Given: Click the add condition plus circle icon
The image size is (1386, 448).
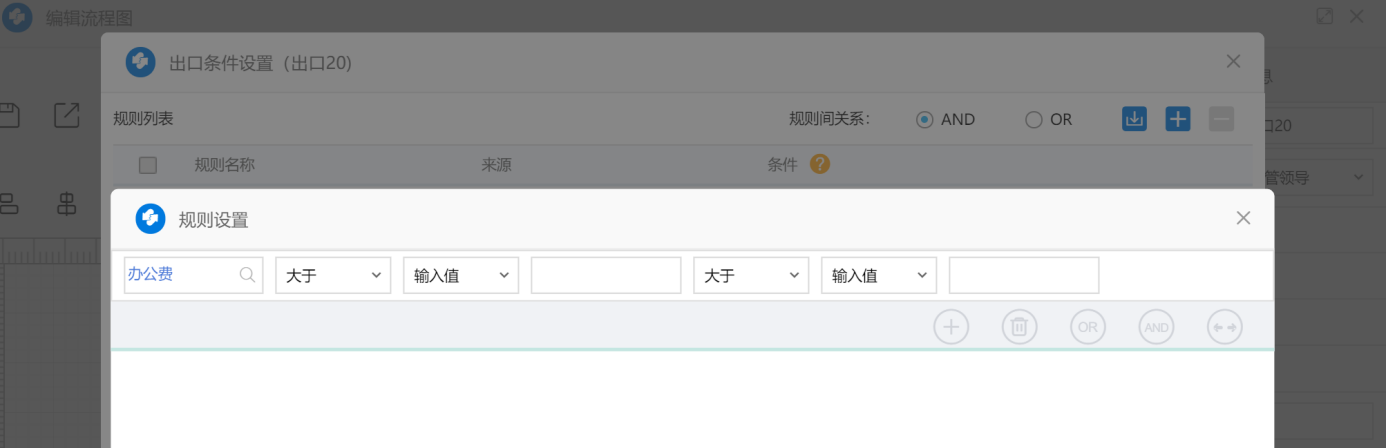Looking at the screenshot, I should 951,327.
